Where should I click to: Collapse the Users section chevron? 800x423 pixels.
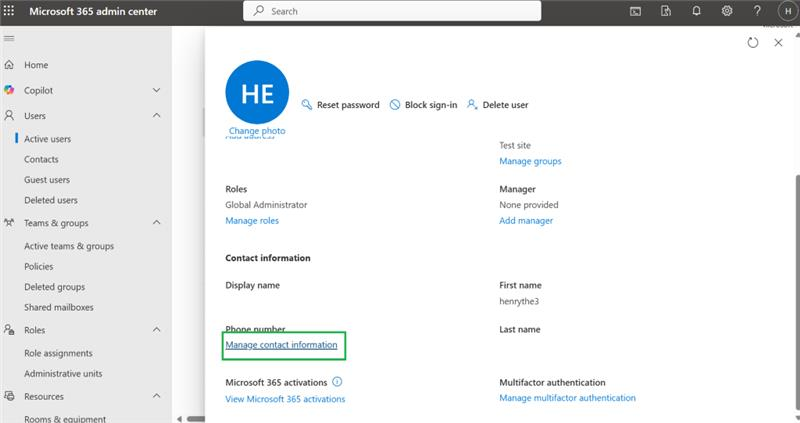click(x=157, y=115)
